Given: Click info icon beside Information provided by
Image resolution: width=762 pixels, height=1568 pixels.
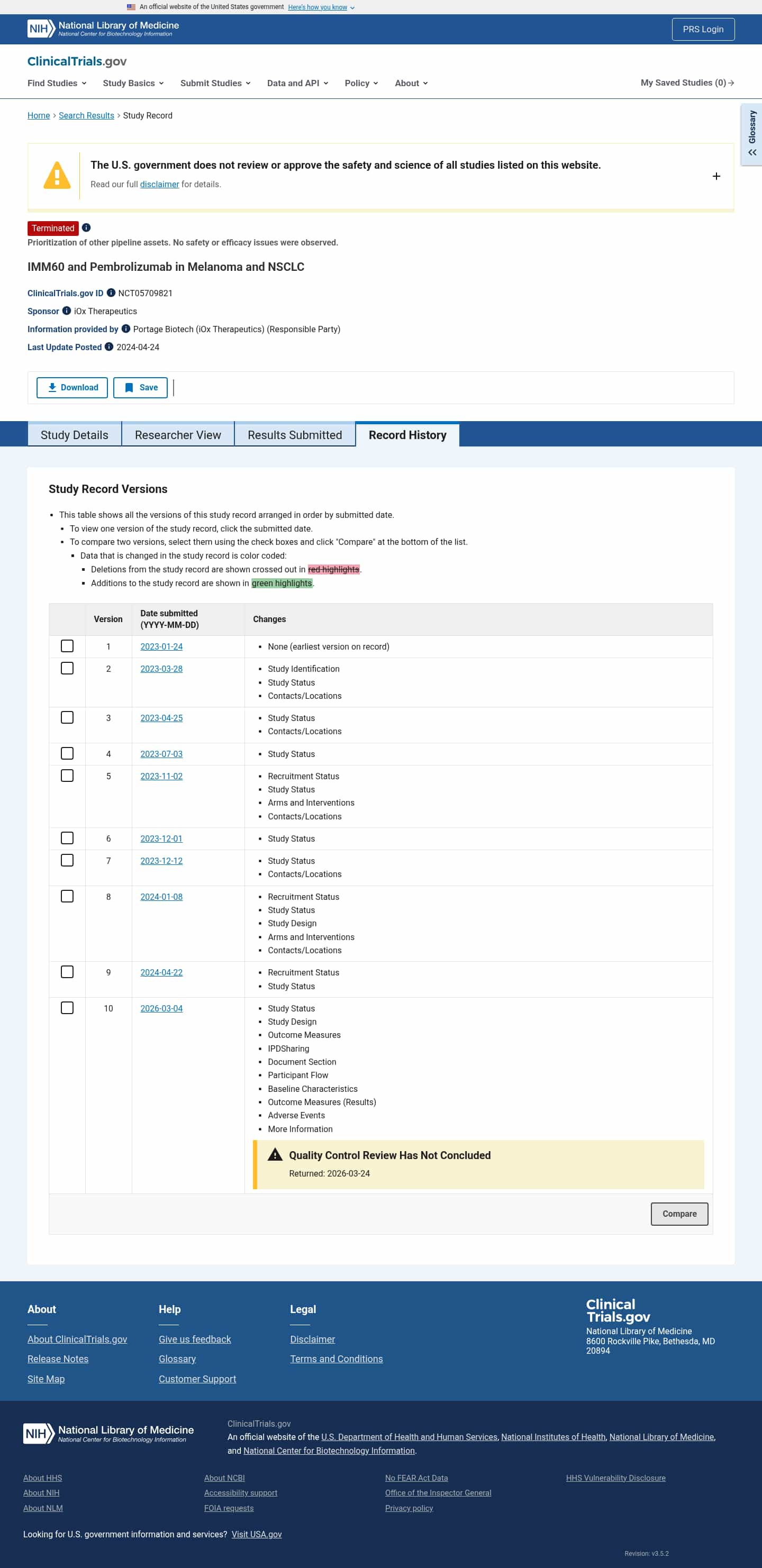Looking at the screenshot, I should click(126, 329).
